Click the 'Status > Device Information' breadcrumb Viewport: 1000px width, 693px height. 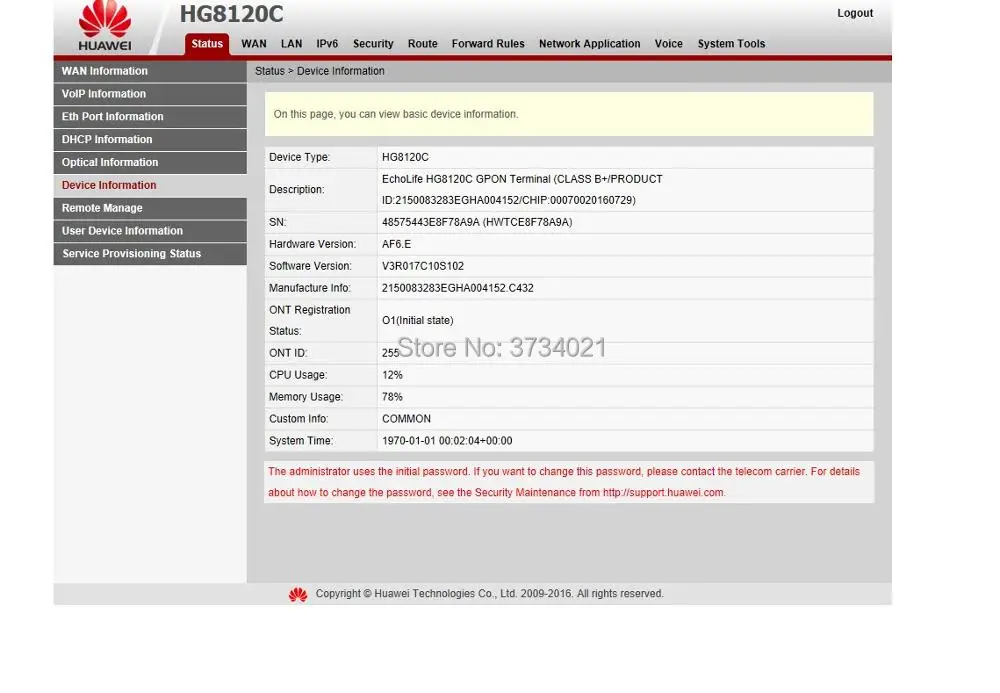point(320,71)
